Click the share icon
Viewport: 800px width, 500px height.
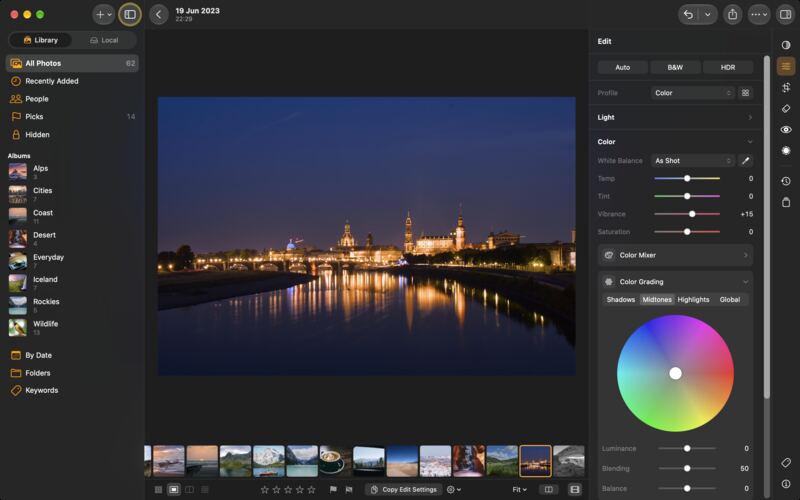pos(733,14)
